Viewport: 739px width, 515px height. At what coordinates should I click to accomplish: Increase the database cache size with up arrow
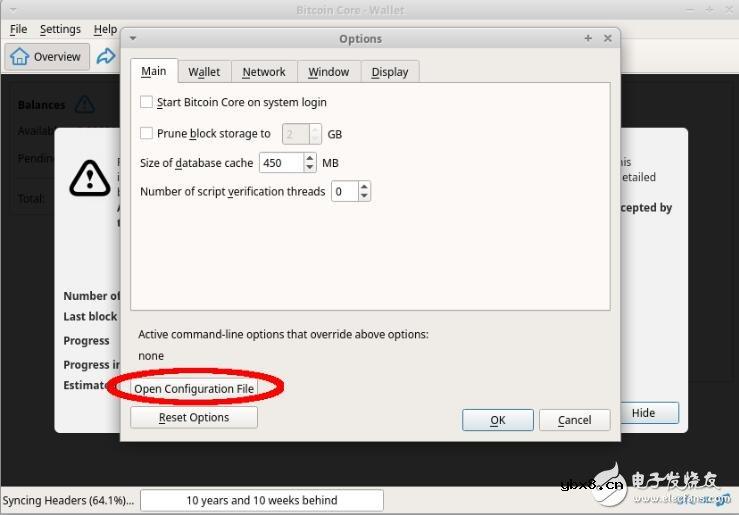coord(310,158)
